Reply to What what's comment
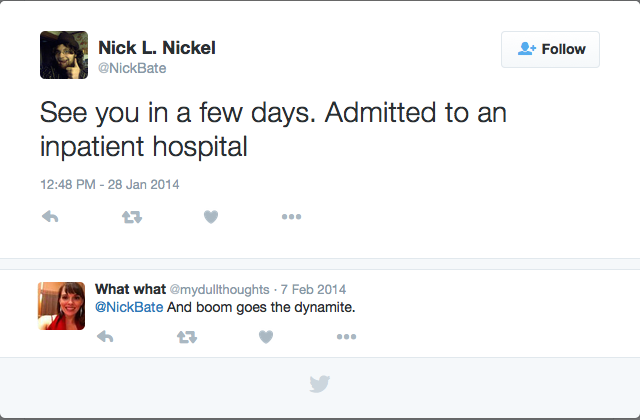 [105, 337]
